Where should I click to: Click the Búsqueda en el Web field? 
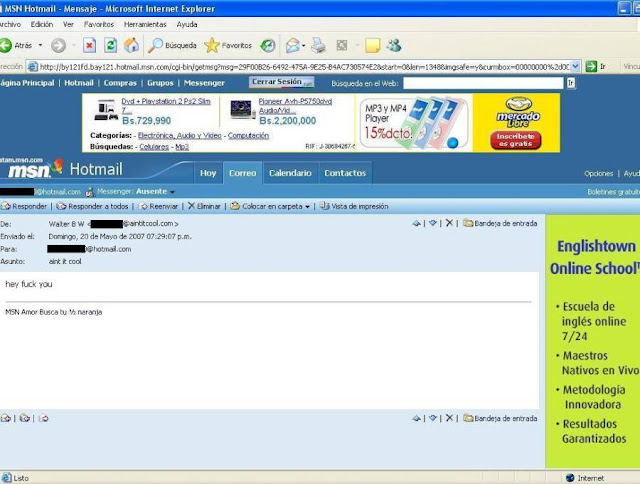[x=483, y=83]
